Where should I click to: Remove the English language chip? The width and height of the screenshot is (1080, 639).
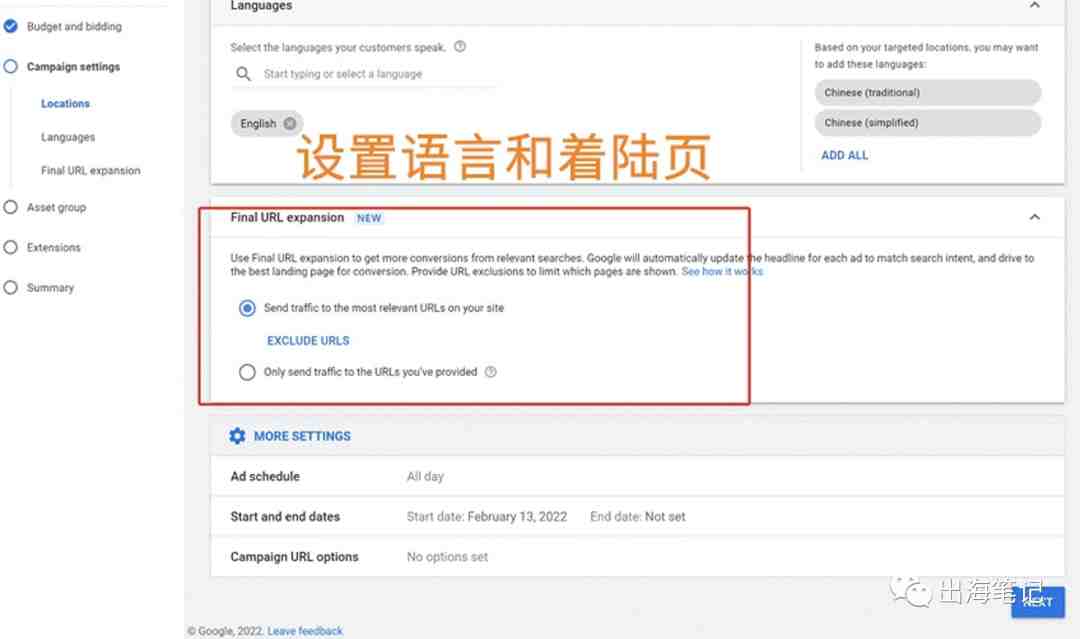[x=290, y=123]
